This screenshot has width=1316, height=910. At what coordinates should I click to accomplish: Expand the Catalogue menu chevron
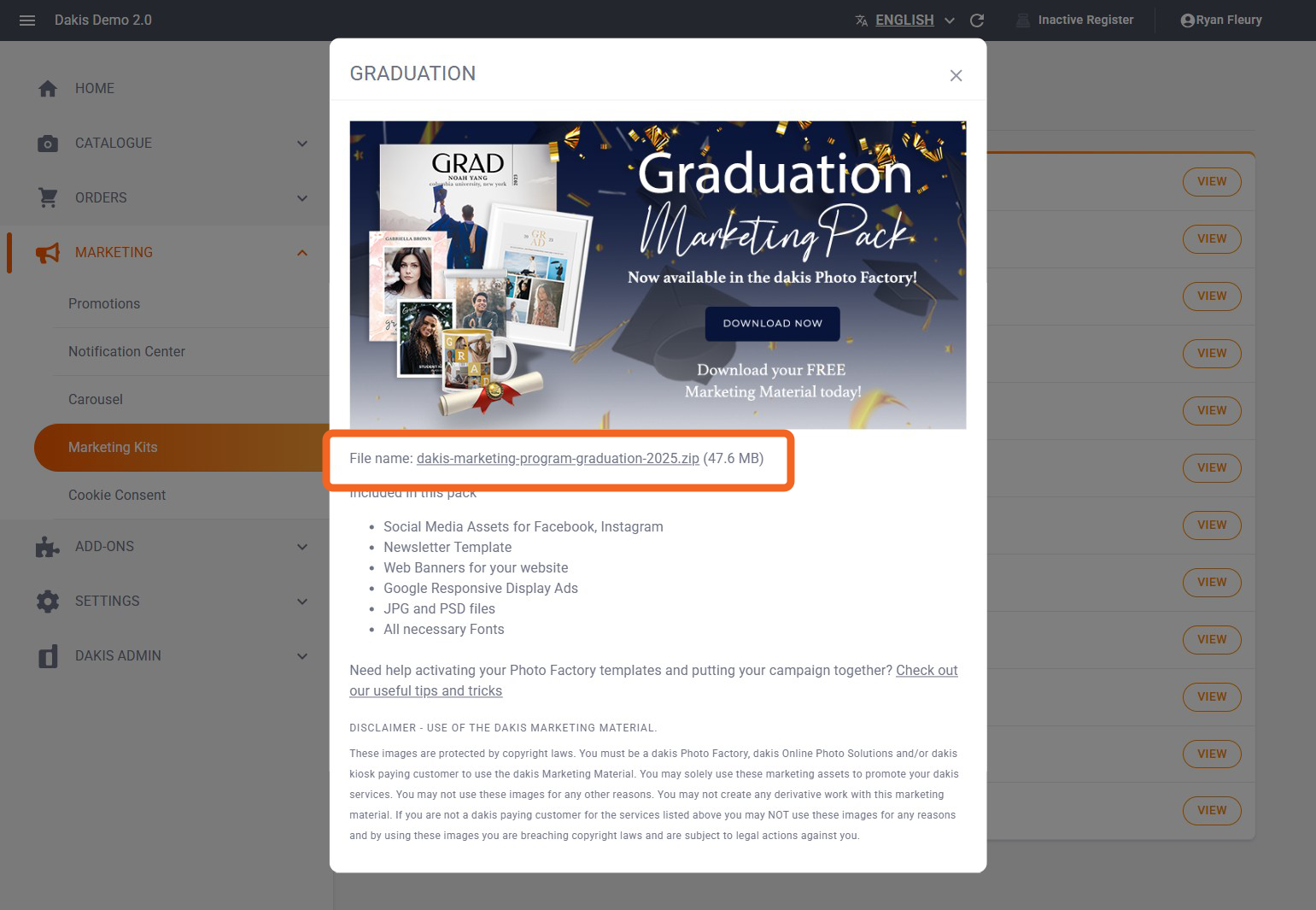coord(302,144)
